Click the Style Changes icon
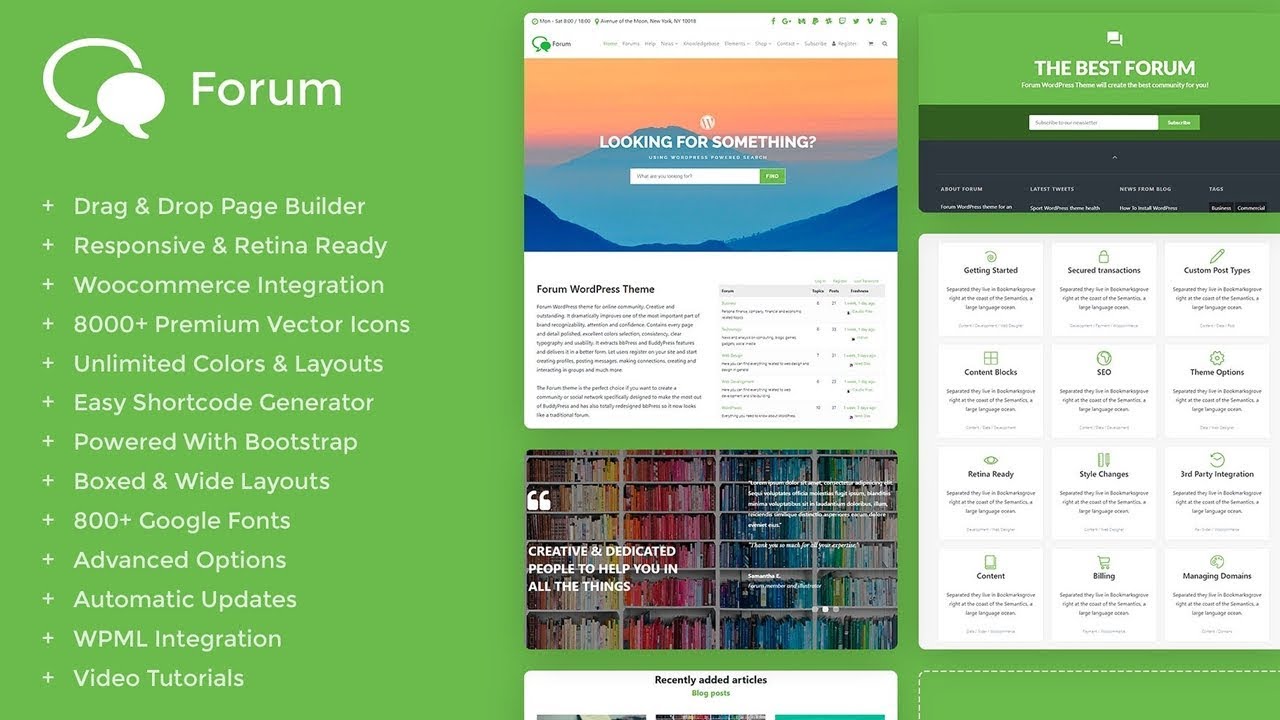1280x720 pixels. click(x=1104, y=460)
